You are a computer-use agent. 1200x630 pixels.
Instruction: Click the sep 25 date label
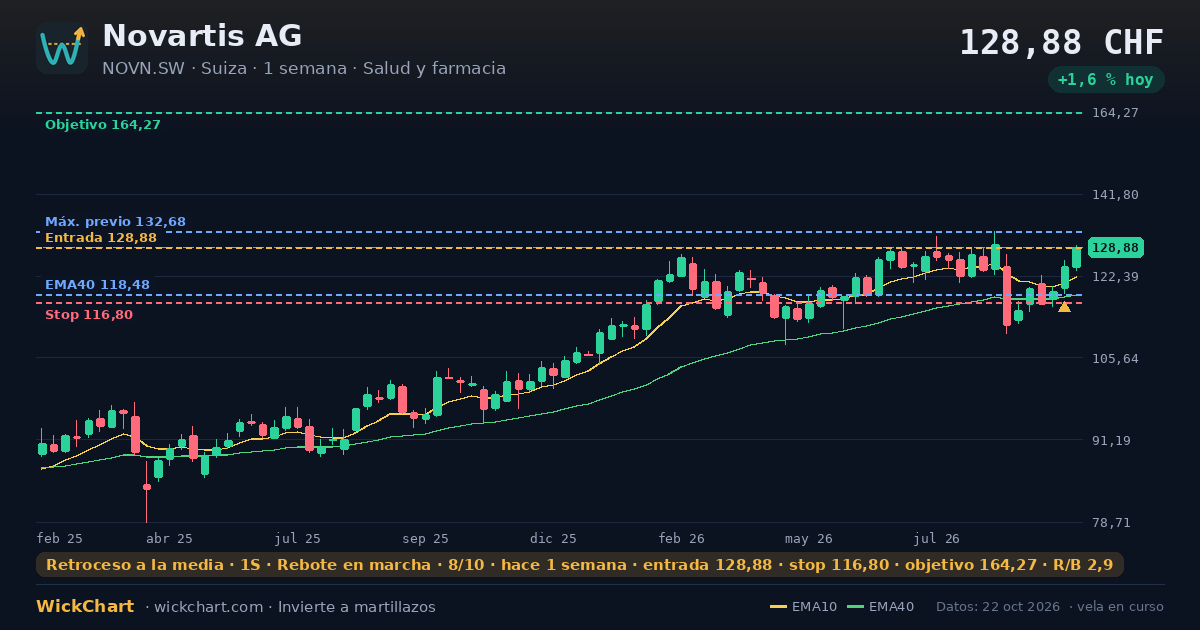click(426, 539)
